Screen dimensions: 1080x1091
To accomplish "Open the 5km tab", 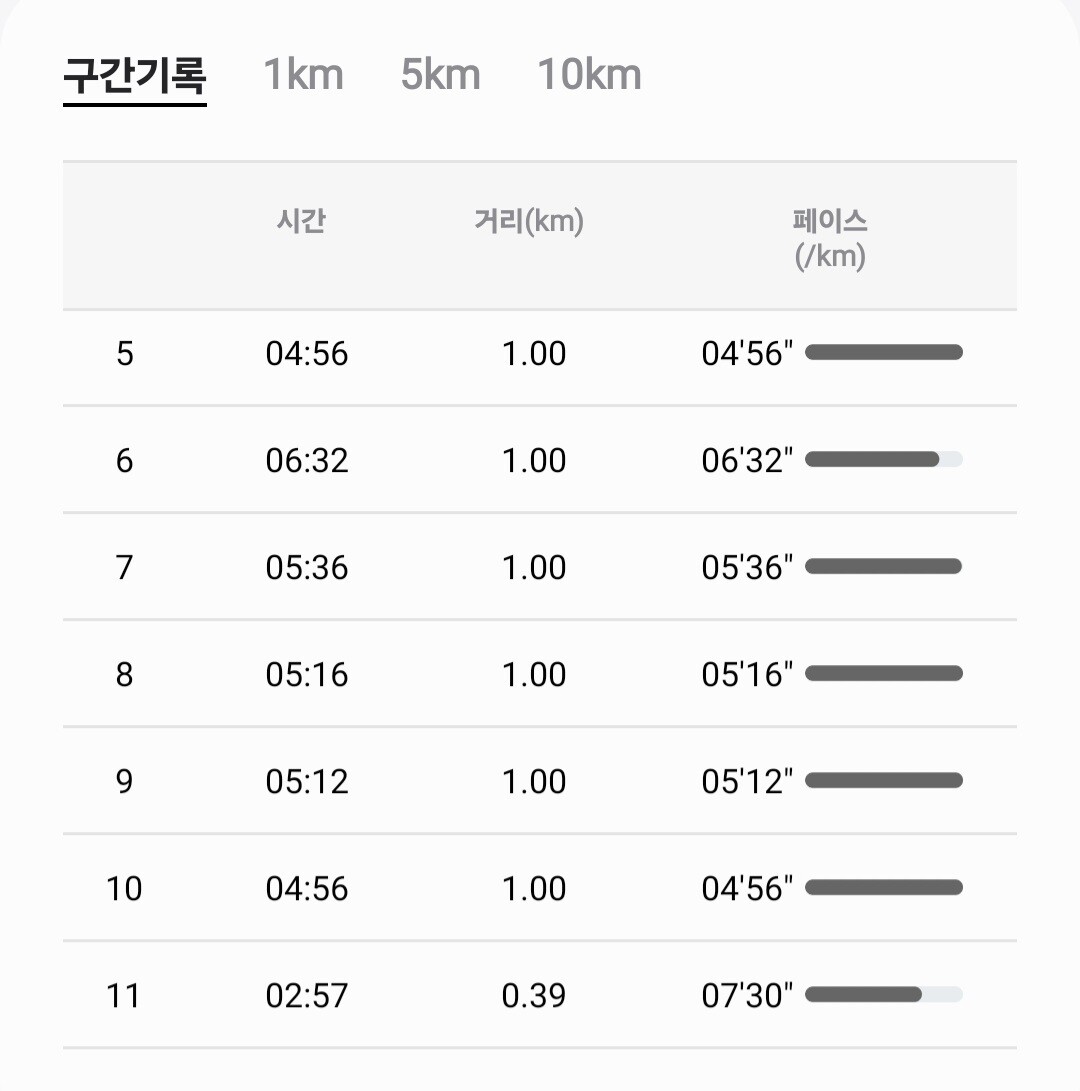I will (440, 76).
